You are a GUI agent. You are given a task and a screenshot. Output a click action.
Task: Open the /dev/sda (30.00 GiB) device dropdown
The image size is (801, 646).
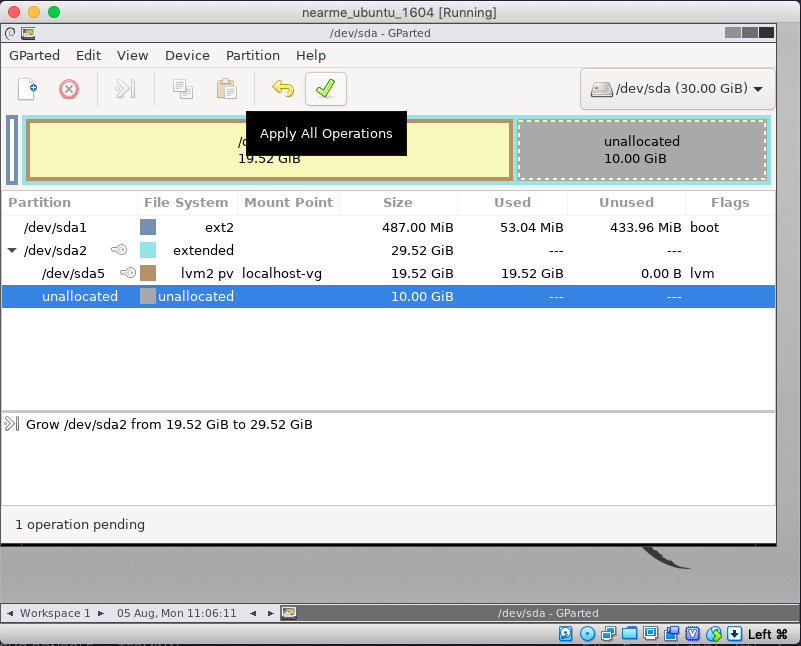click(x=677, y=89)
